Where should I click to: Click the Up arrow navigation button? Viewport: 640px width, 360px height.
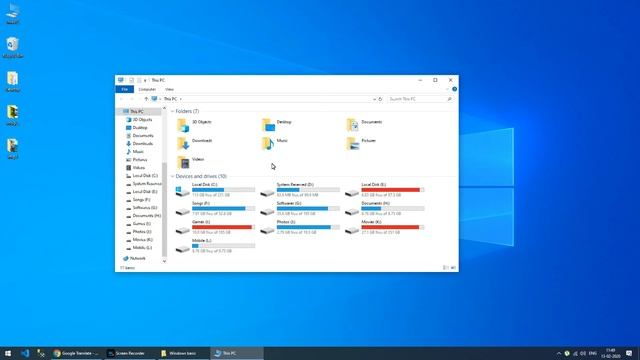(x=146, y=99)
